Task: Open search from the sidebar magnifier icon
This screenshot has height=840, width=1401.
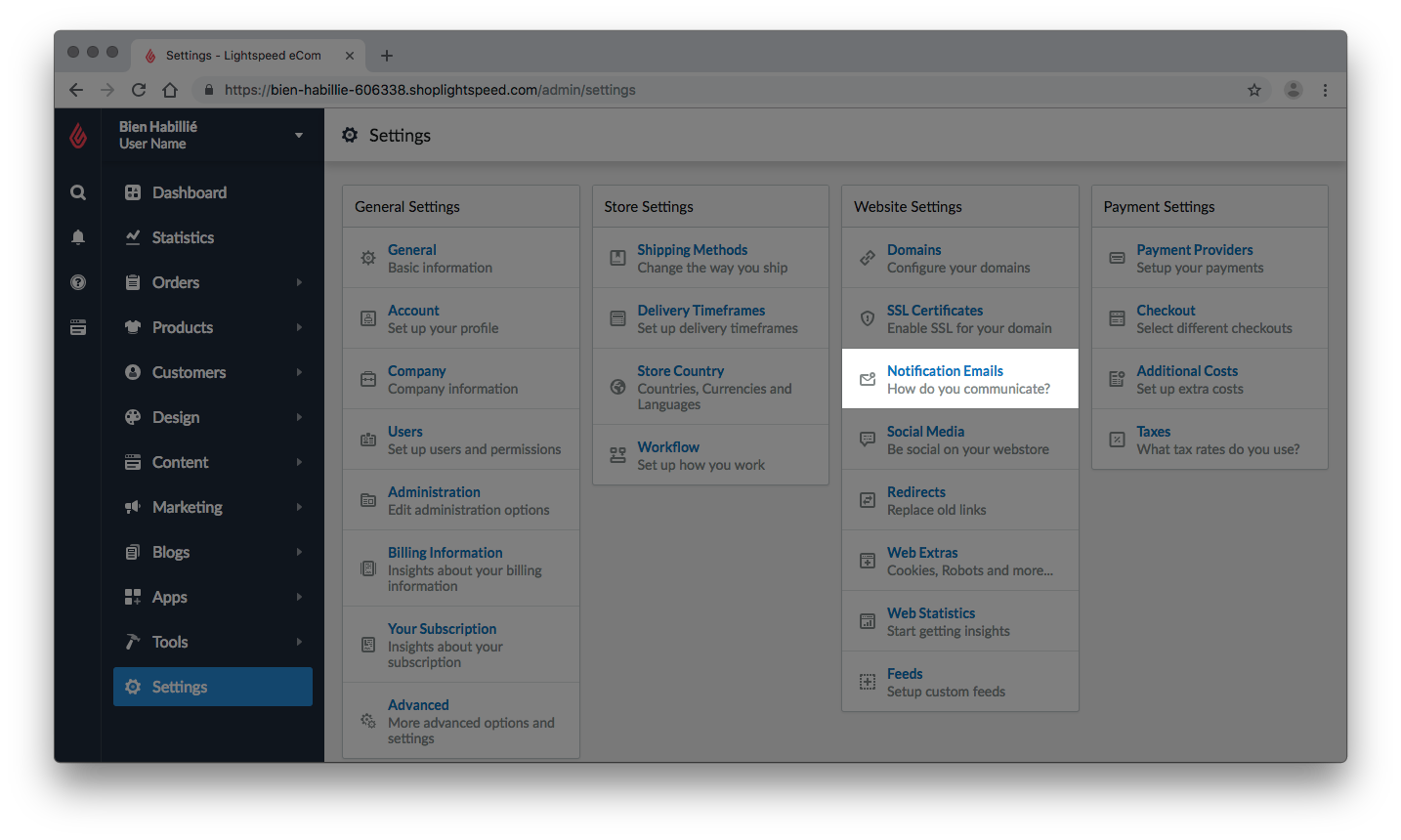Action: (x=78, y=192)
